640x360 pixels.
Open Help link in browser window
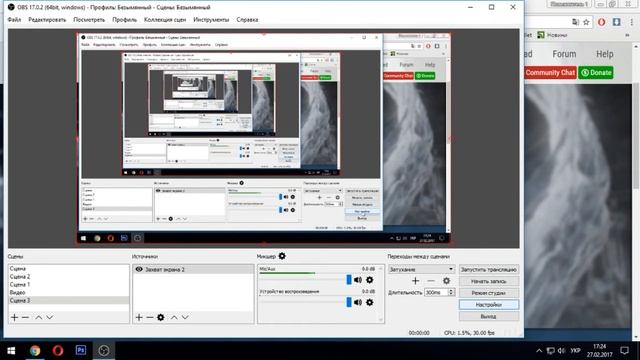click(x=604, y=54)
